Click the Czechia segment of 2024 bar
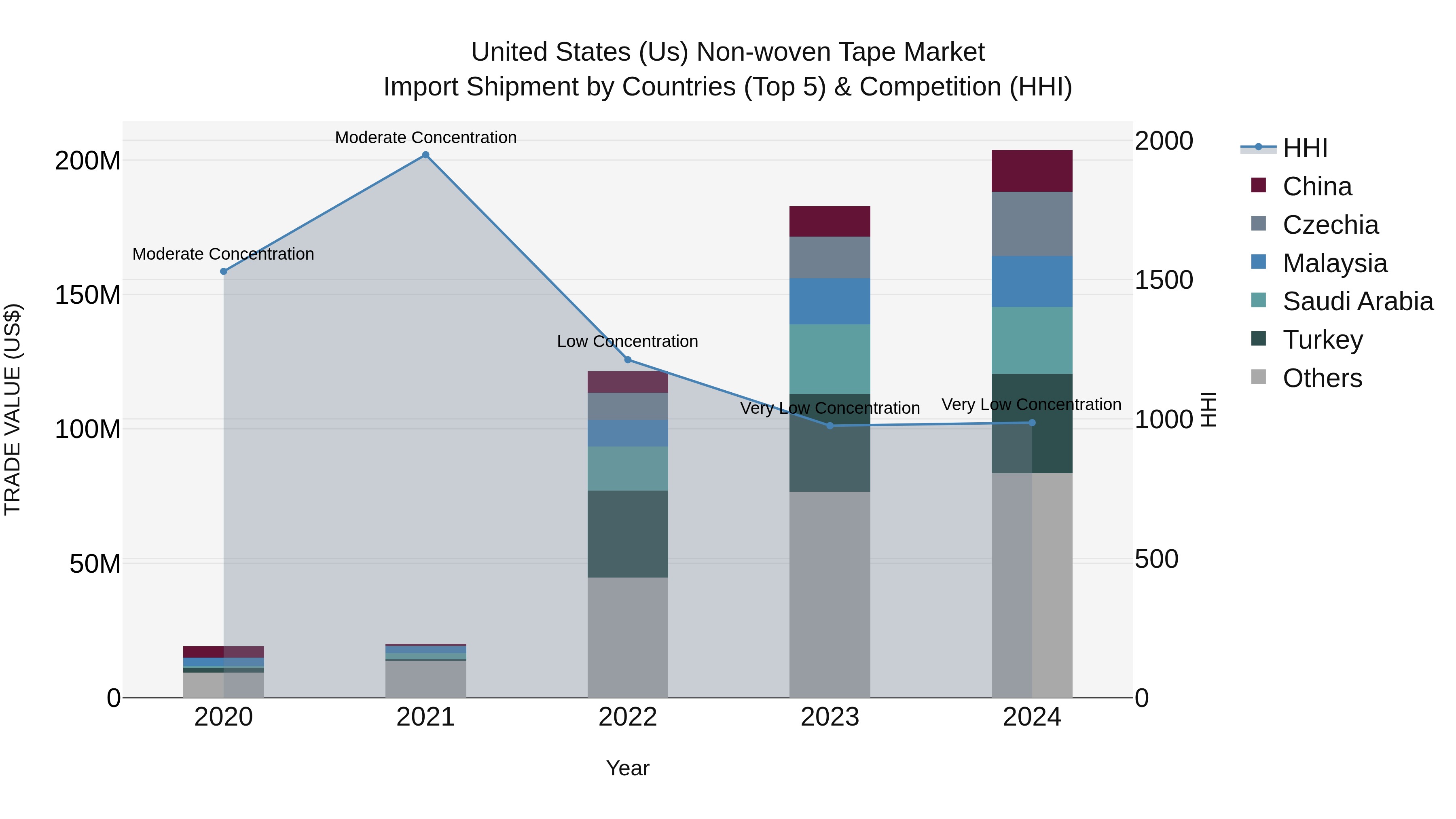Screen dimensions: 1456x819 (x=1032, y=224)
